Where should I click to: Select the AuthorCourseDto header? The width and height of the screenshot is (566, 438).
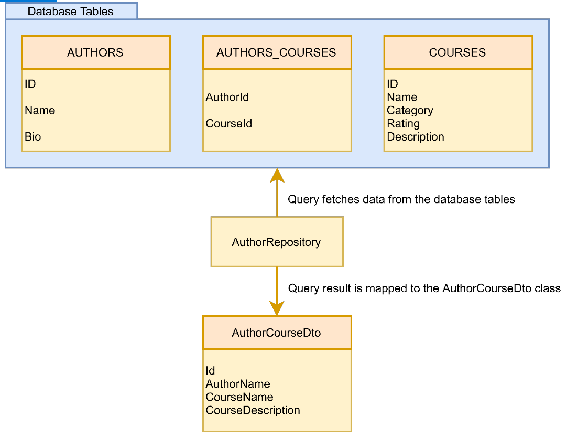(277, 333)
